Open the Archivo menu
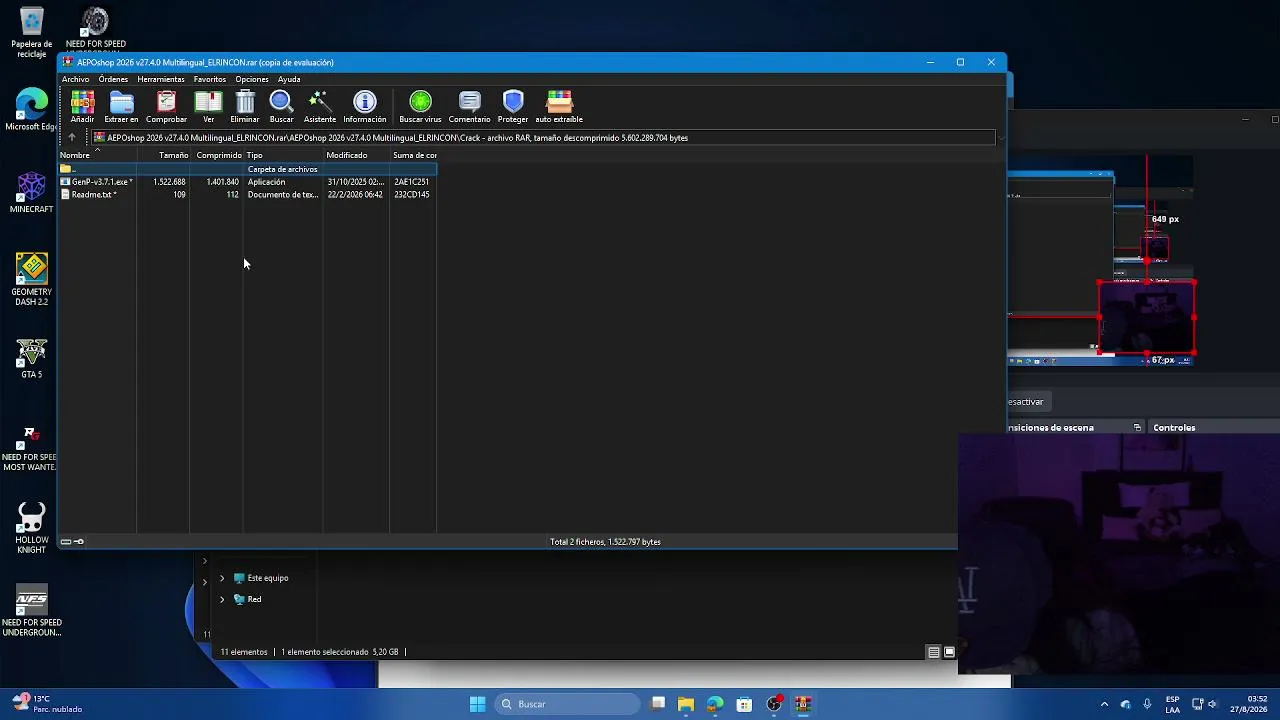Screen dimensions: 1280x720 pos(75,79)
